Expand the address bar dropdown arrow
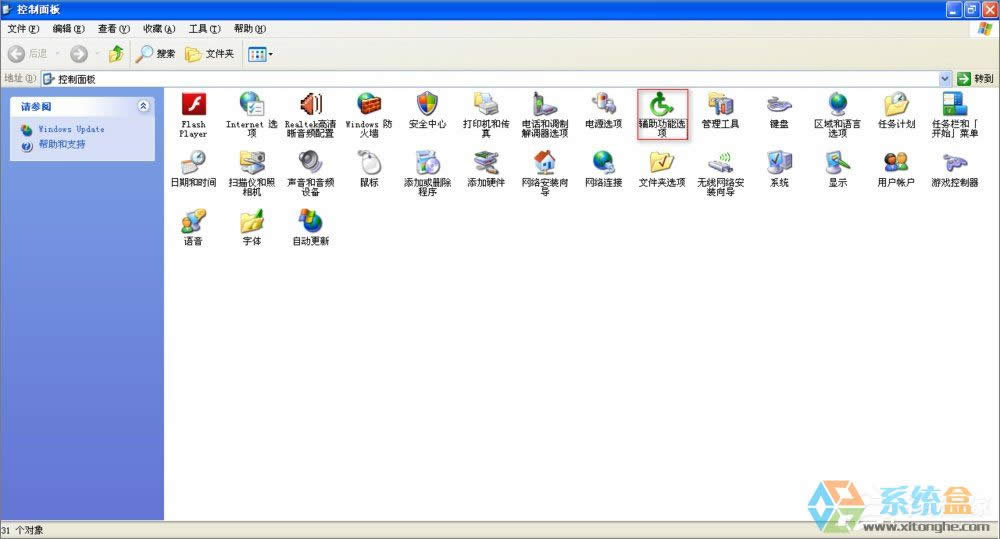 (x=945, y=79)
